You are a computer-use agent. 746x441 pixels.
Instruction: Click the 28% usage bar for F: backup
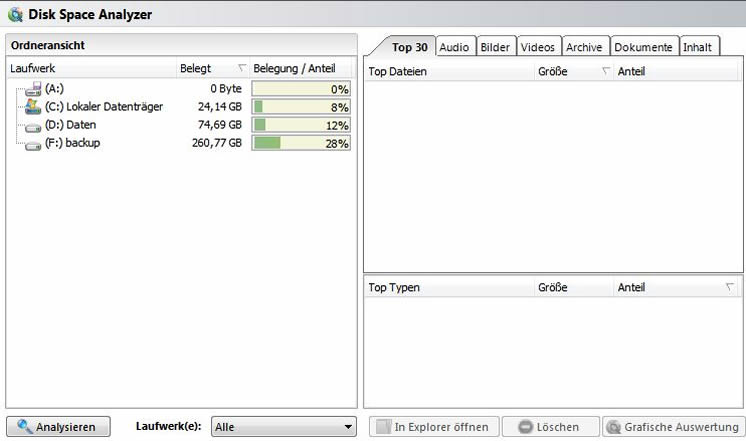click(301, 143)
